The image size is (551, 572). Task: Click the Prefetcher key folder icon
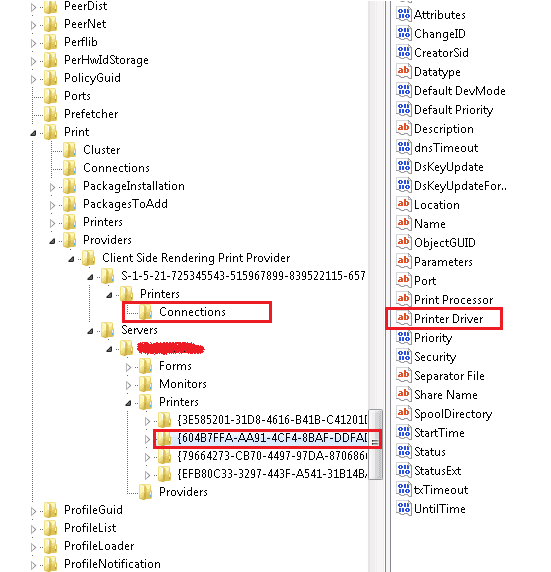51,114
